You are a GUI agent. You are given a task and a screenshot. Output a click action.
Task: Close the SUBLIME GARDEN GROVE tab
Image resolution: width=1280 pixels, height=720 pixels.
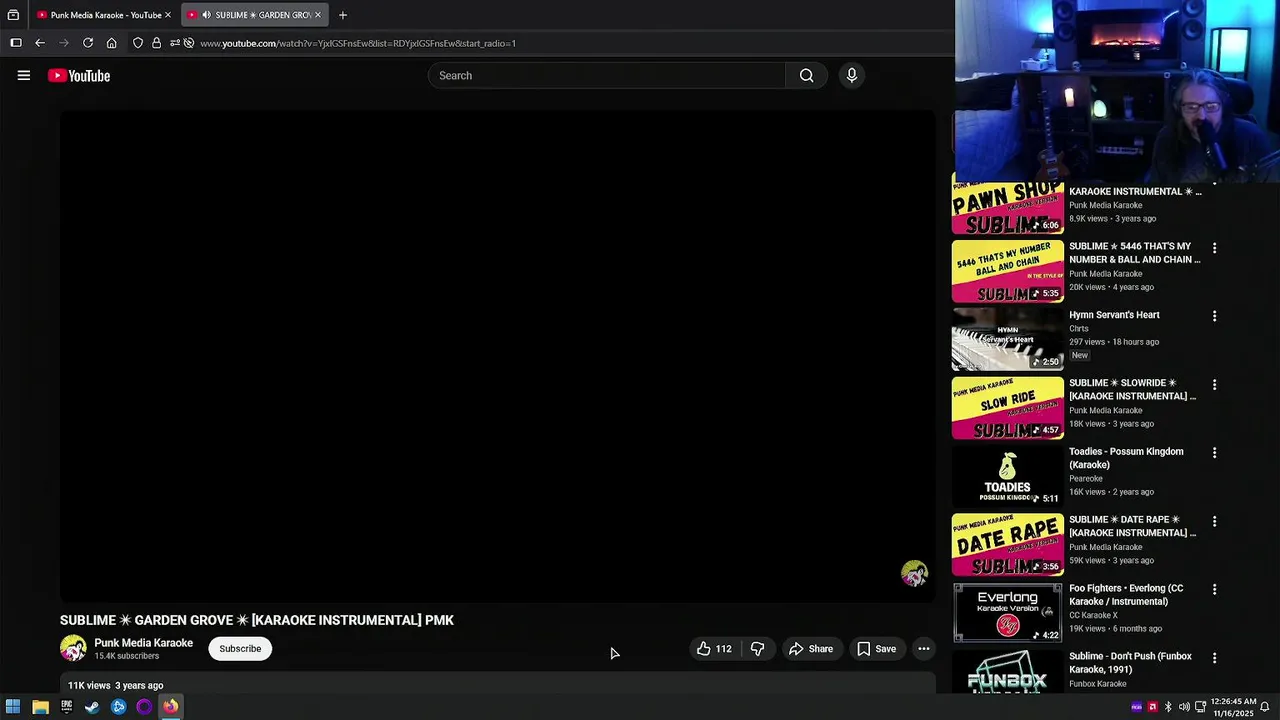(x=318, y=15)
